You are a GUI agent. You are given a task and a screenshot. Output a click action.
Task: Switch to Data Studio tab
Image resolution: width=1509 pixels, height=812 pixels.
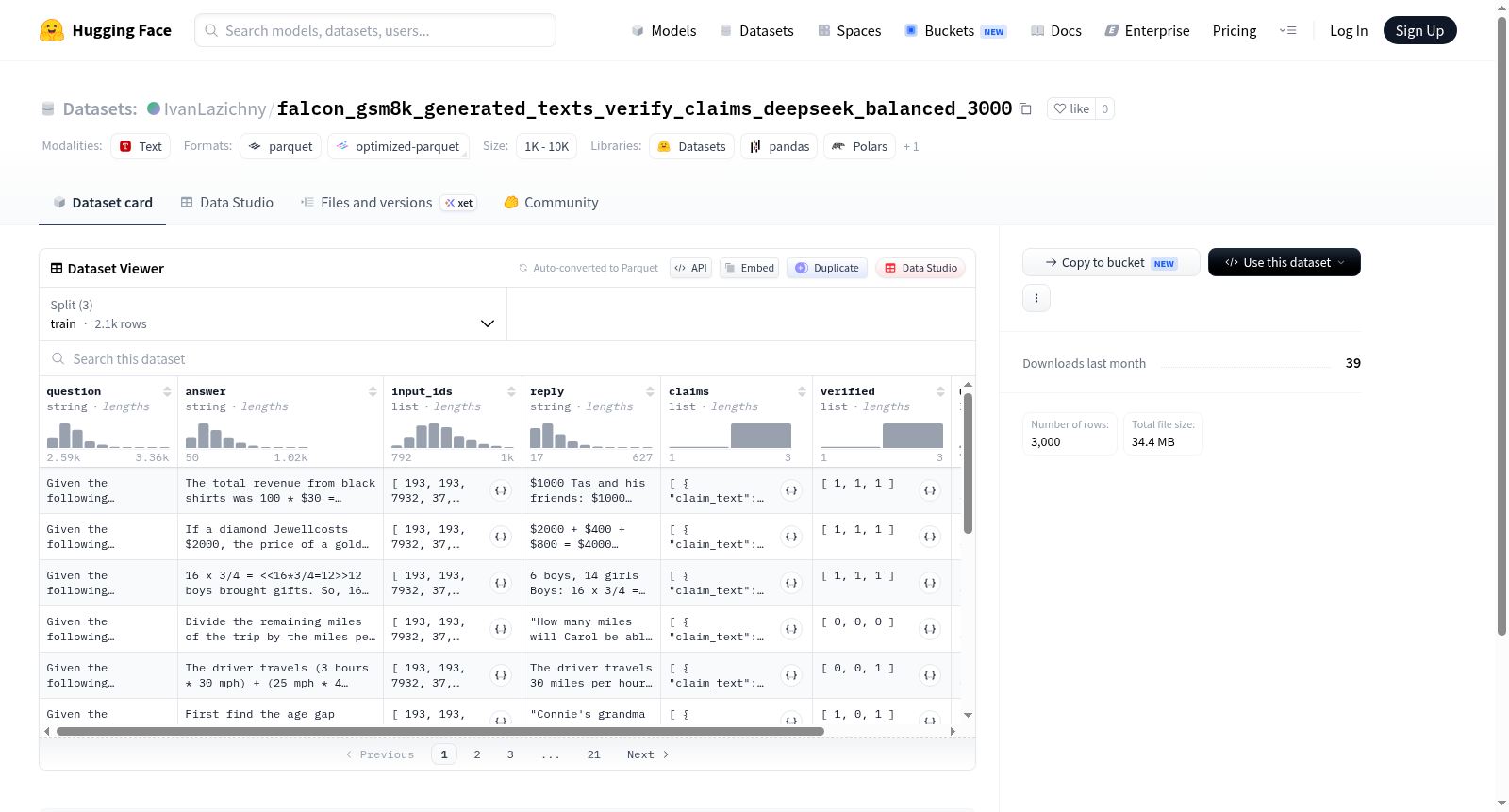227,203
